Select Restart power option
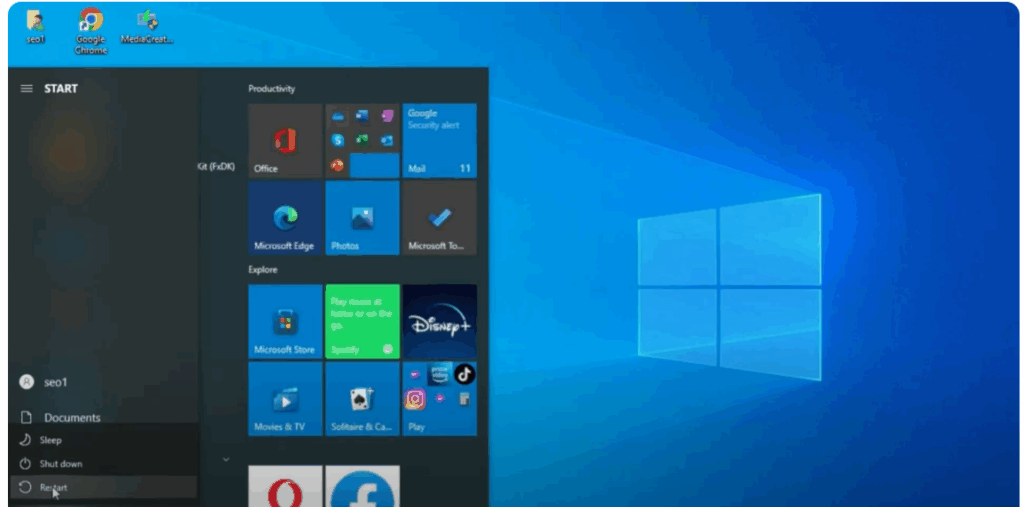 (x=104, y=487)
